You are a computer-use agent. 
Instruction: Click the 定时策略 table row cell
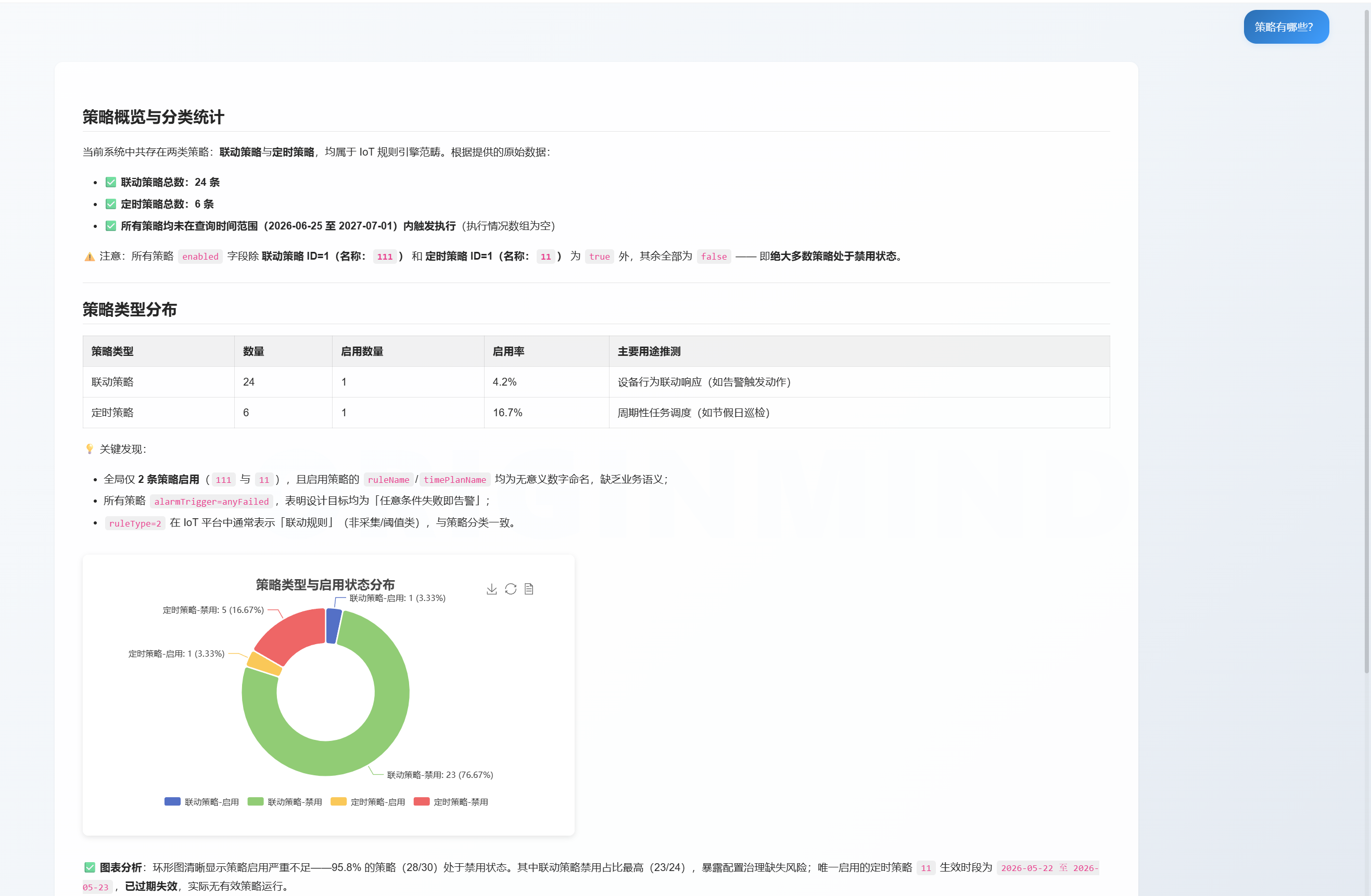click(x=158, y=412)
